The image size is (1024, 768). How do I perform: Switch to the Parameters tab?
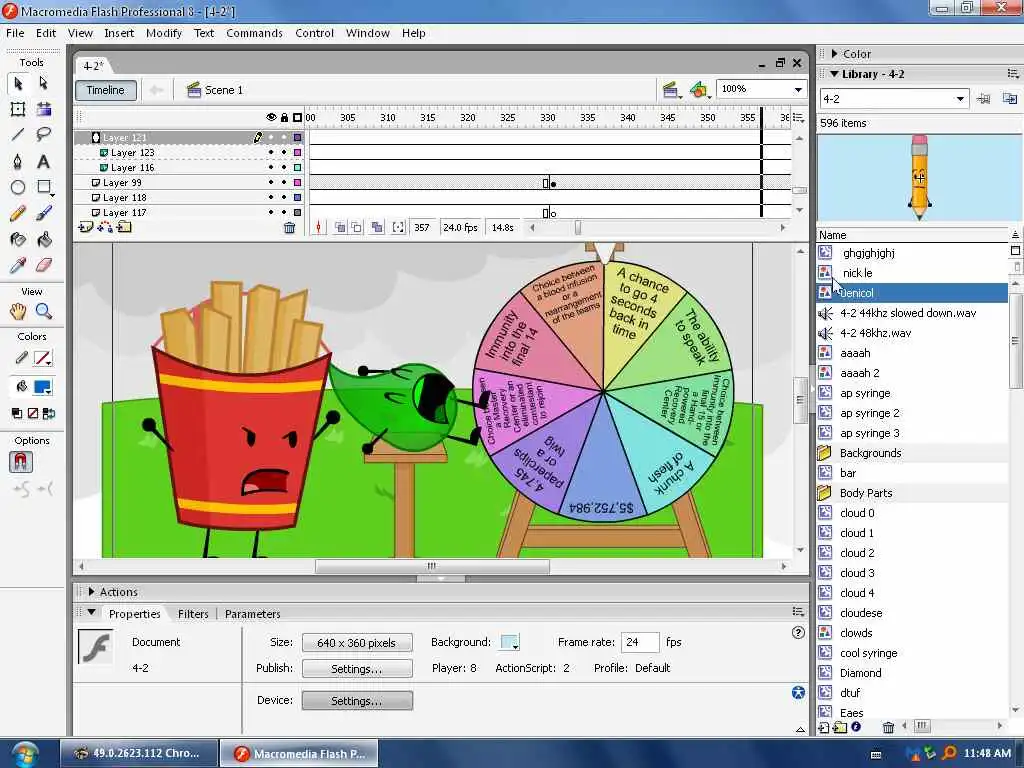[253, 614]
